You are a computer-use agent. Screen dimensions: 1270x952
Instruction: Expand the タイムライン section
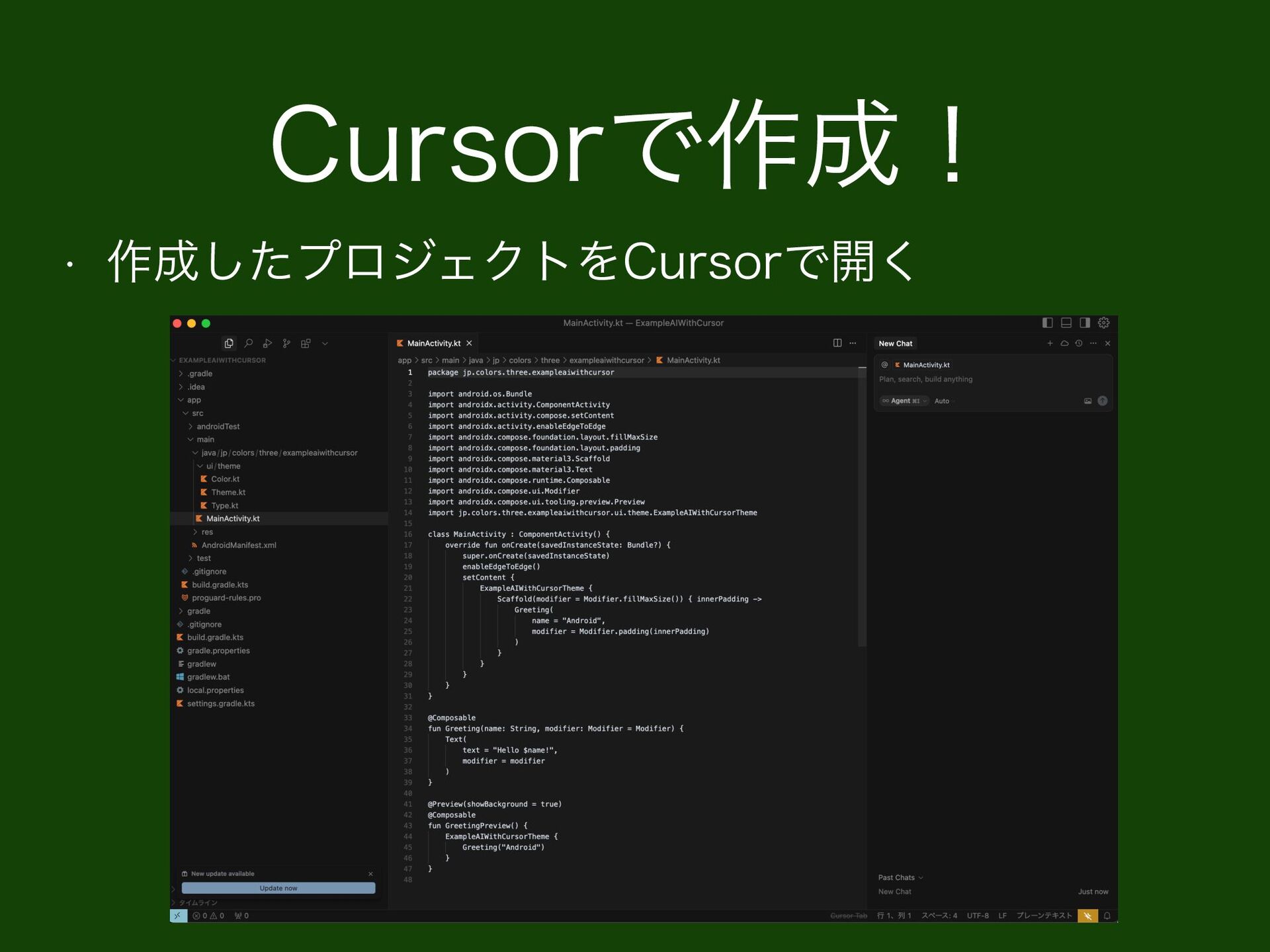coord(197,903)
